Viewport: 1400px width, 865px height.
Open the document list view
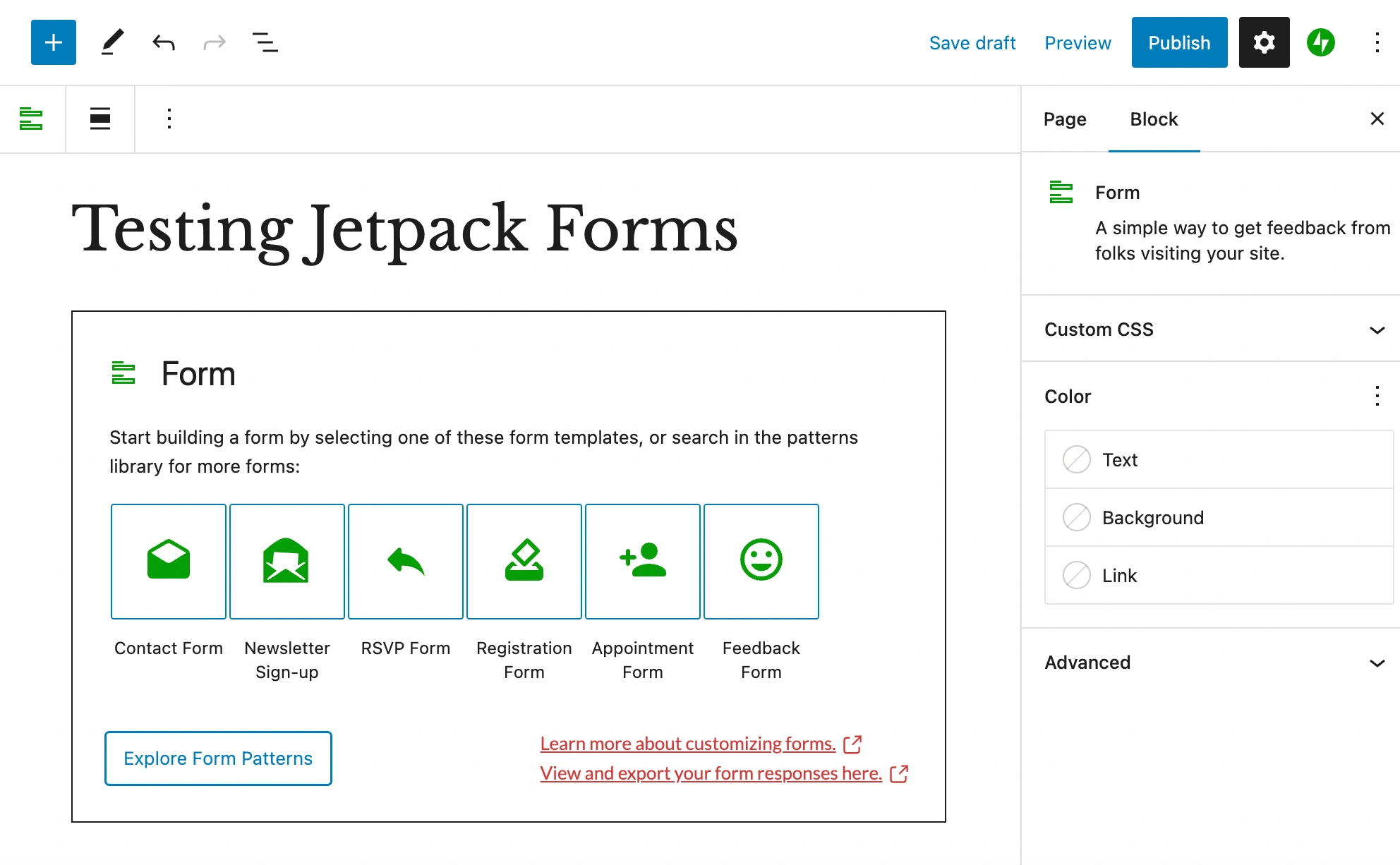coord(265,42)
